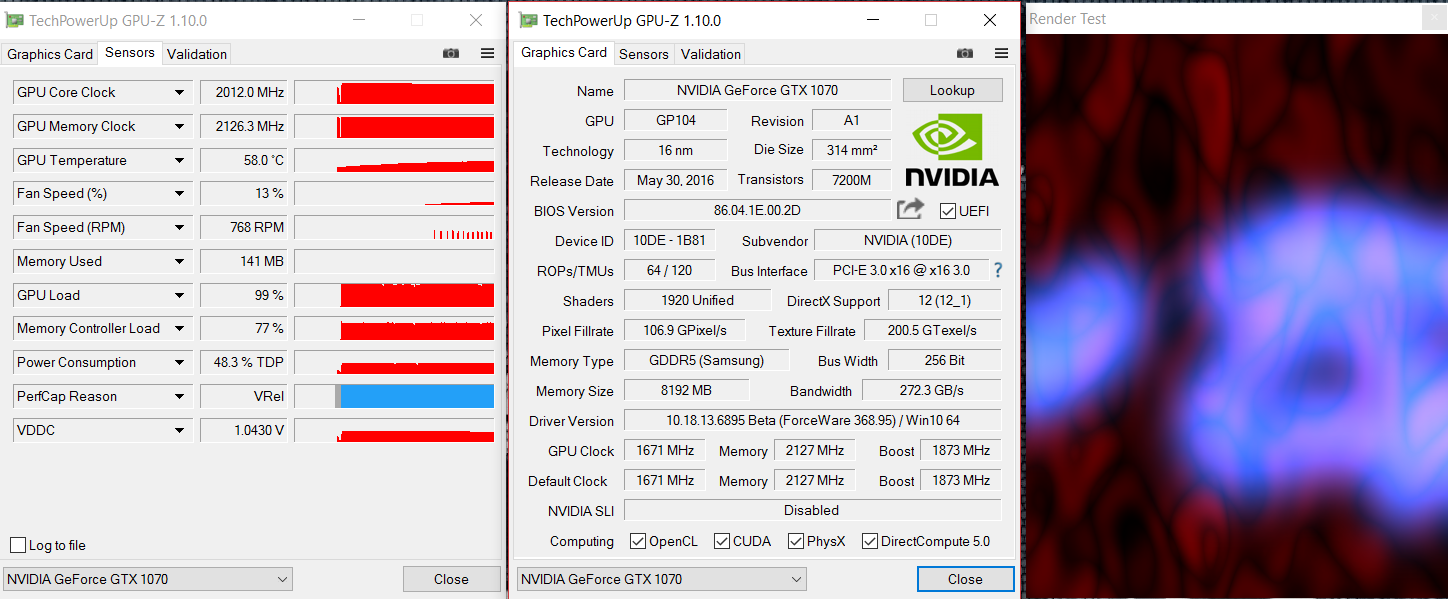This screenshot has height=599, width=1448.
Task: Click the Driver Version field
Action: (812, 420)
